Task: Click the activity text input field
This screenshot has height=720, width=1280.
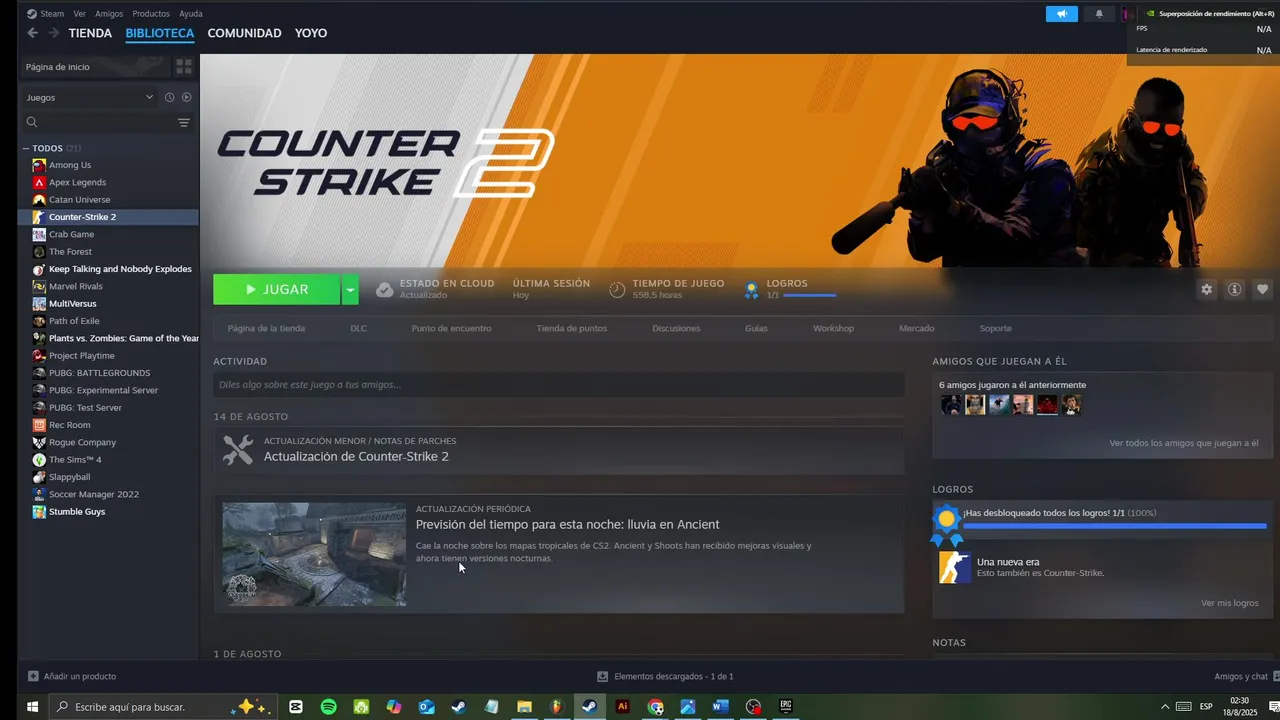Action: 558,385
